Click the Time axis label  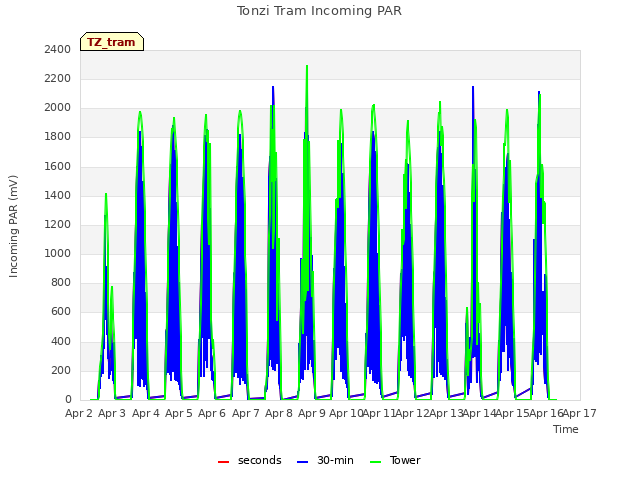(x=566, y=429)
